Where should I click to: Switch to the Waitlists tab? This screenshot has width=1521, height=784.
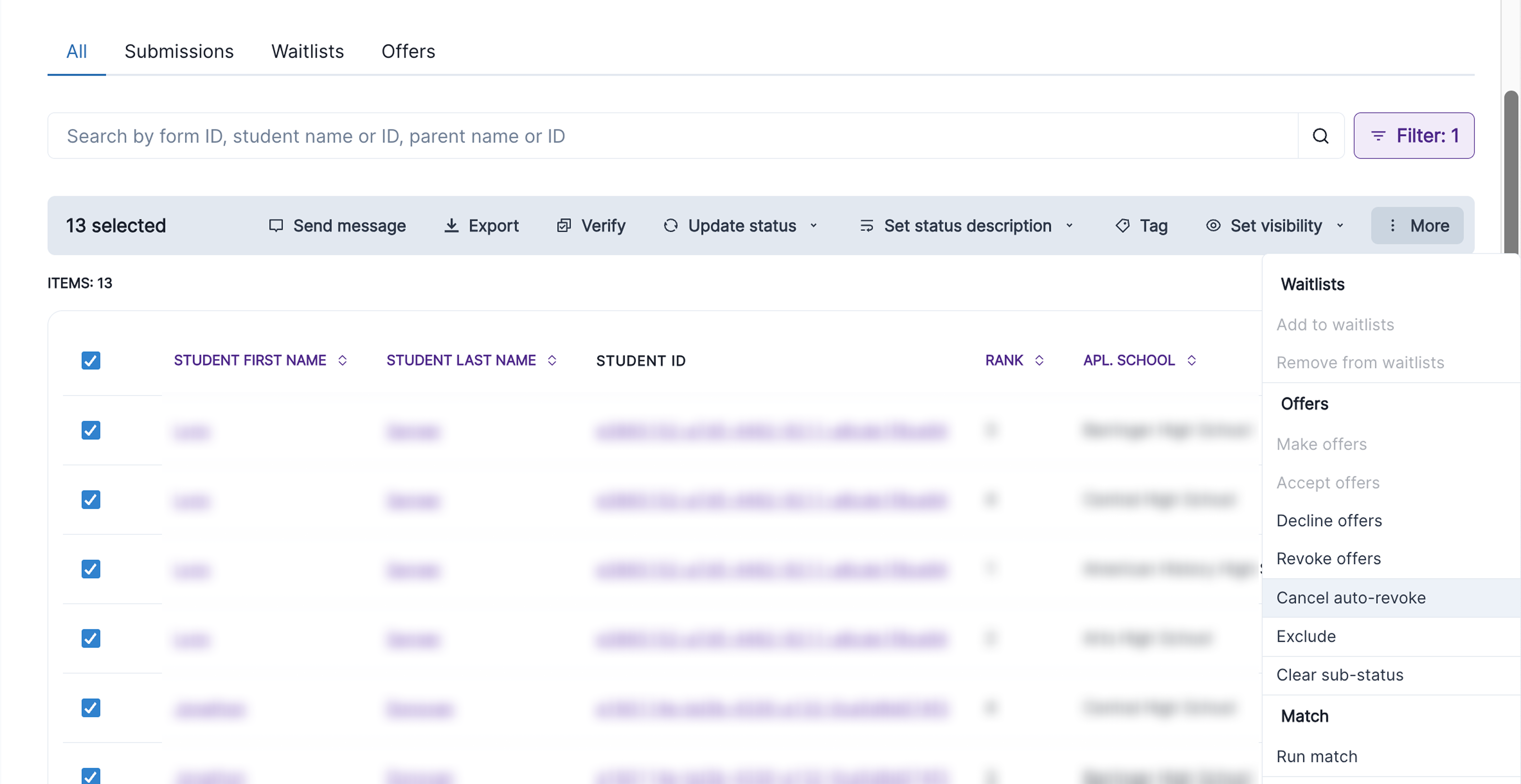[x=308, y=51]
